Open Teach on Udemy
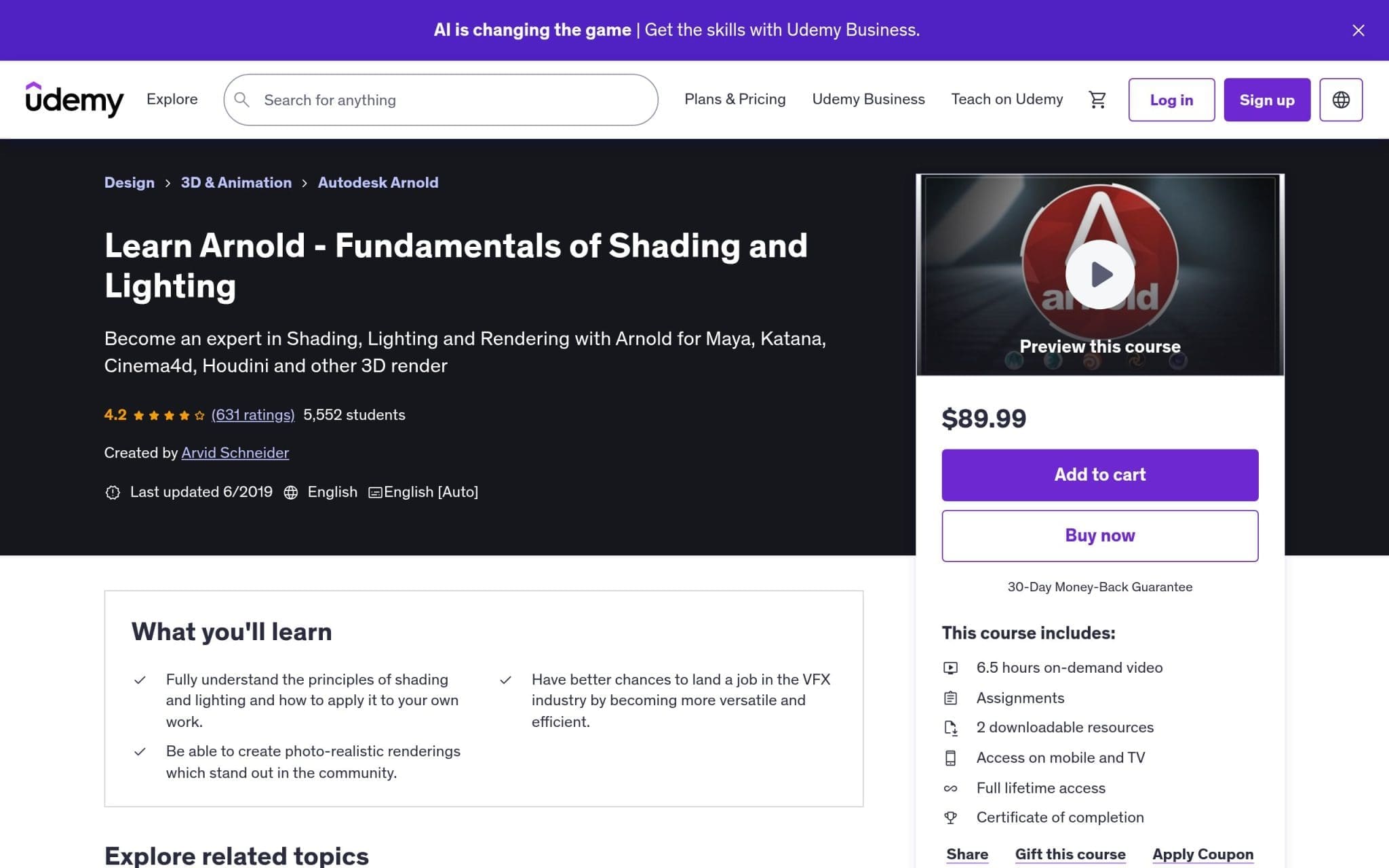Image resolution: width=1389 pixels, height=868 pixels. (x=1006, y=99)
